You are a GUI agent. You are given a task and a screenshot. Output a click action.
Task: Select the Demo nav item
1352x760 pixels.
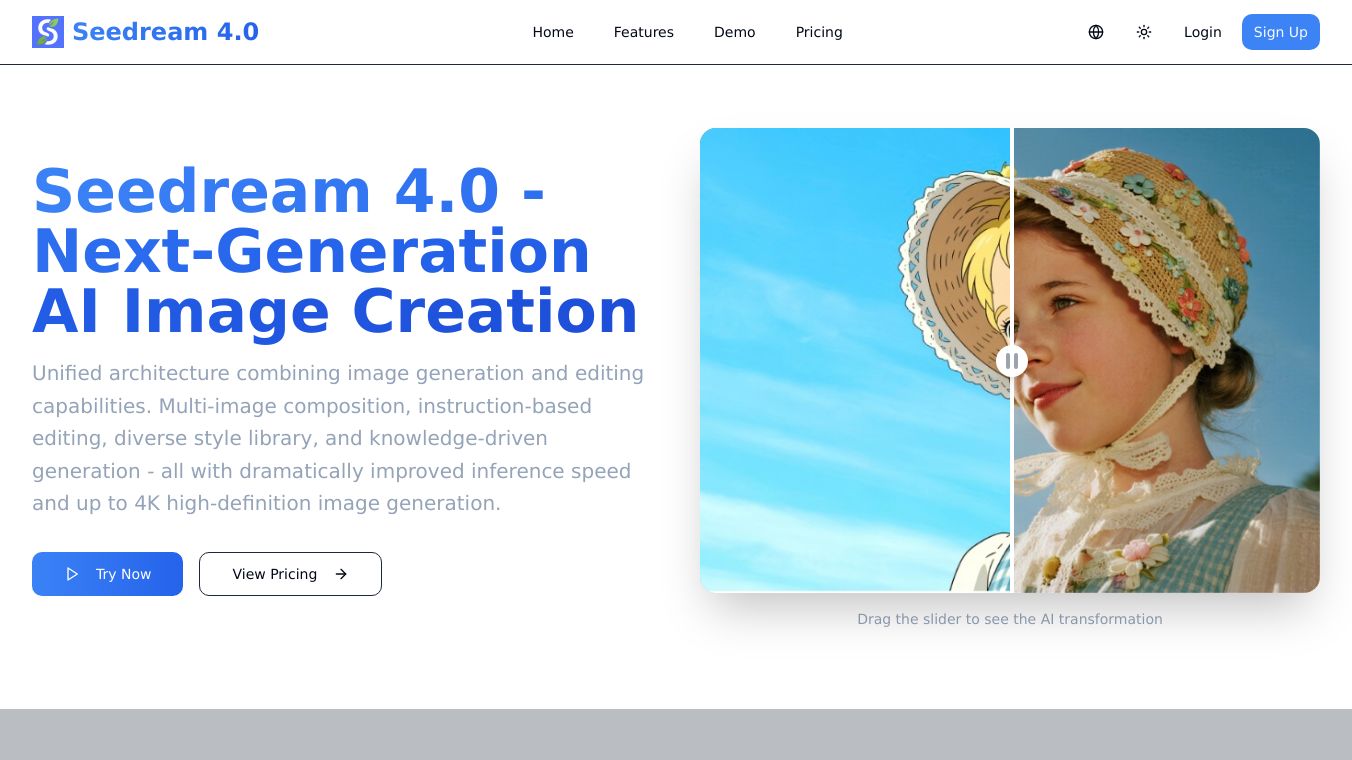click(x=735, y=32)
